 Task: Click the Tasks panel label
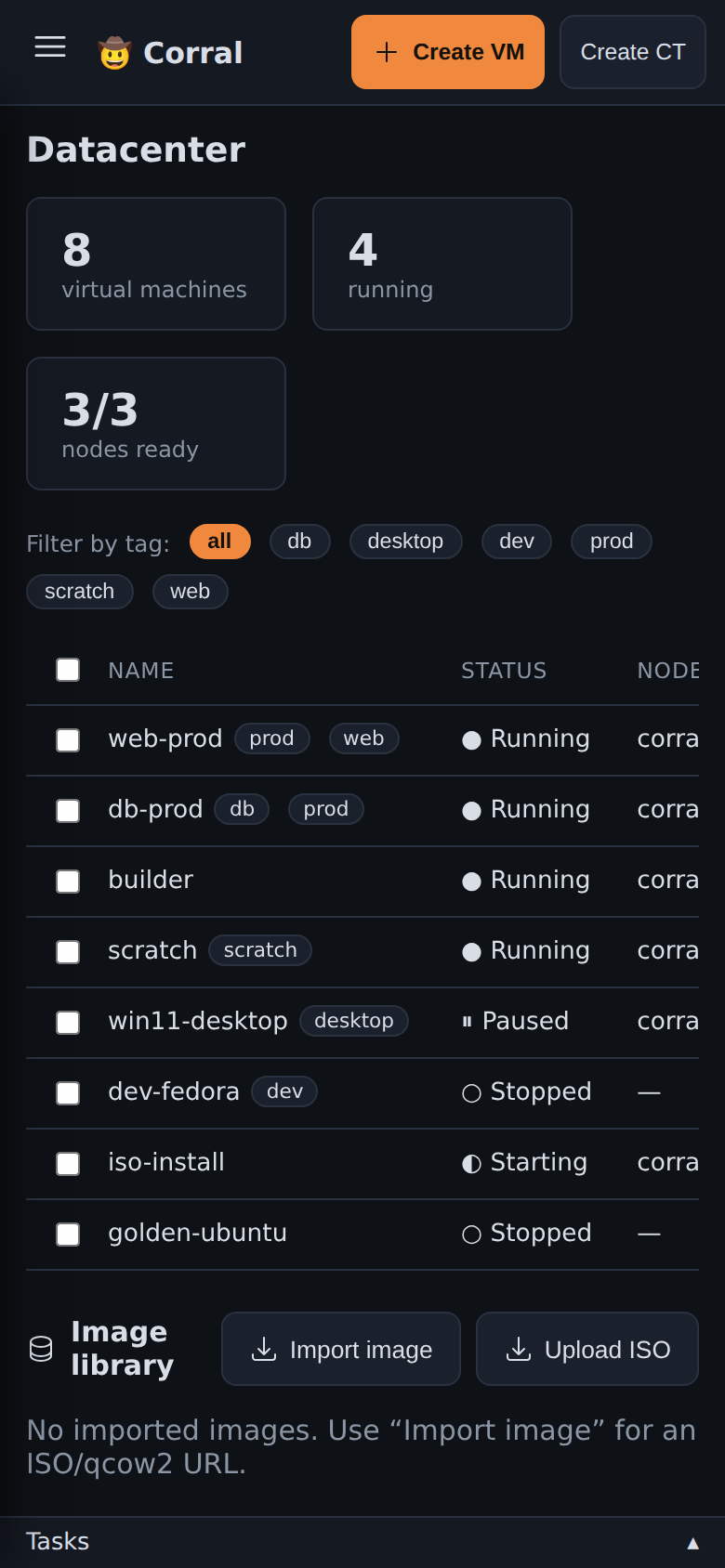pos(58,1542)
